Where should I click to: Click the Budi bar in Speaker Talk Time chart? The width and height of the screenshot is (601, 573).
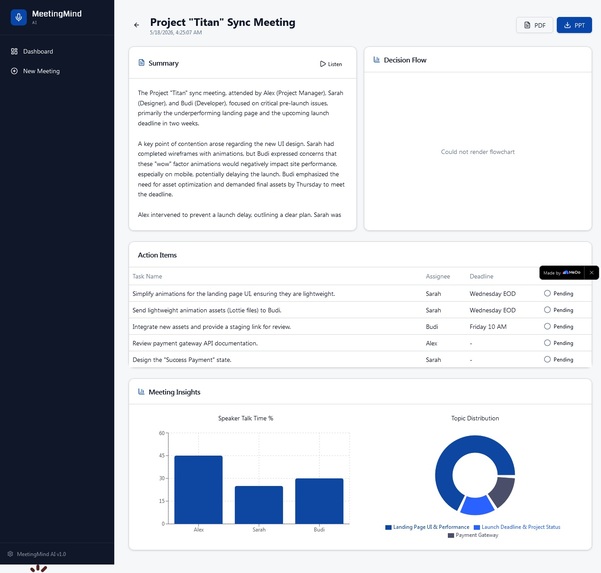click(319, 501)
